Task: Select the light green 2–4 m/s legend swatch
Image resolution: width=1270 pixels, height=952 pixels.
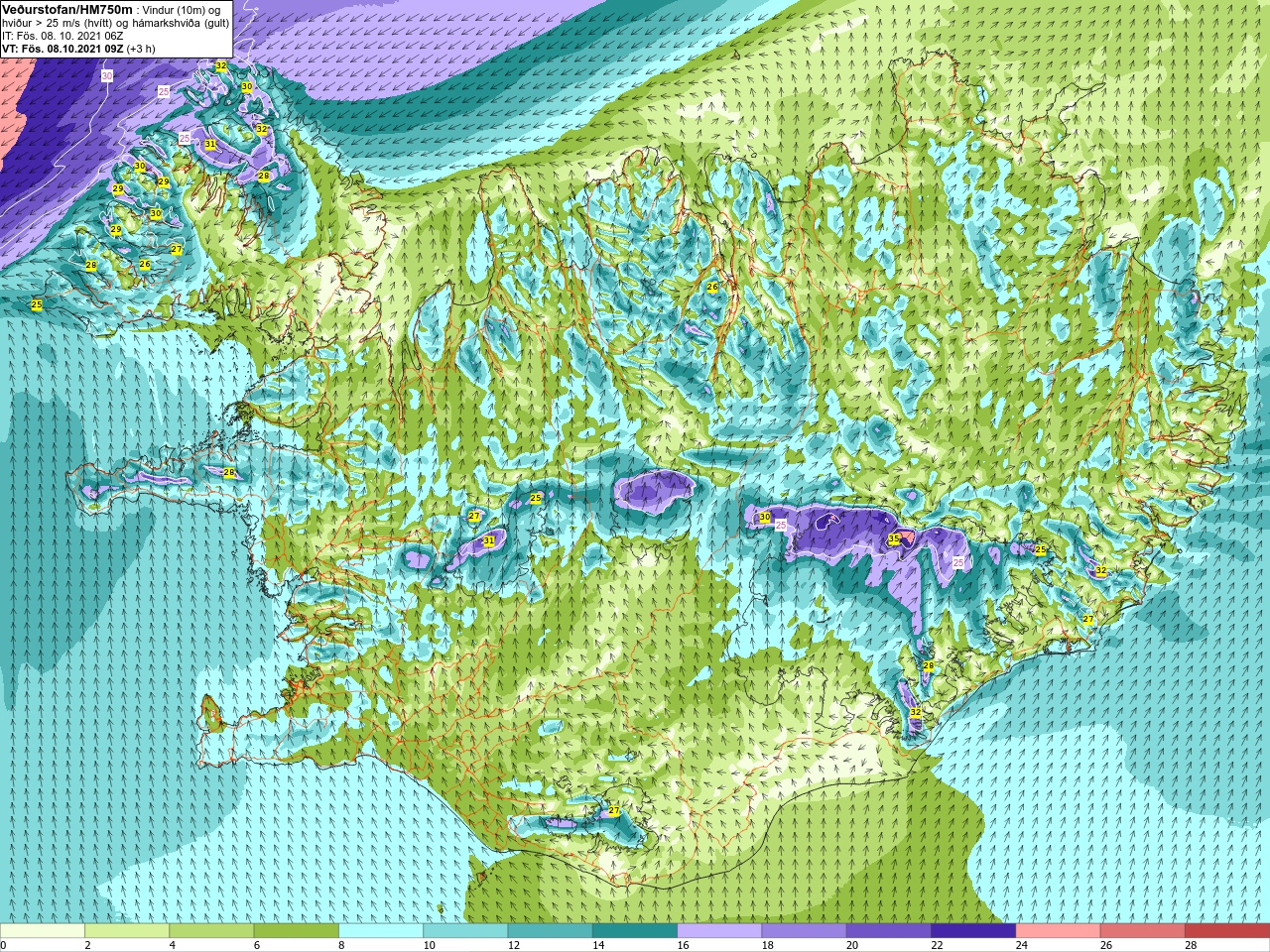Action: pos(127,931)
